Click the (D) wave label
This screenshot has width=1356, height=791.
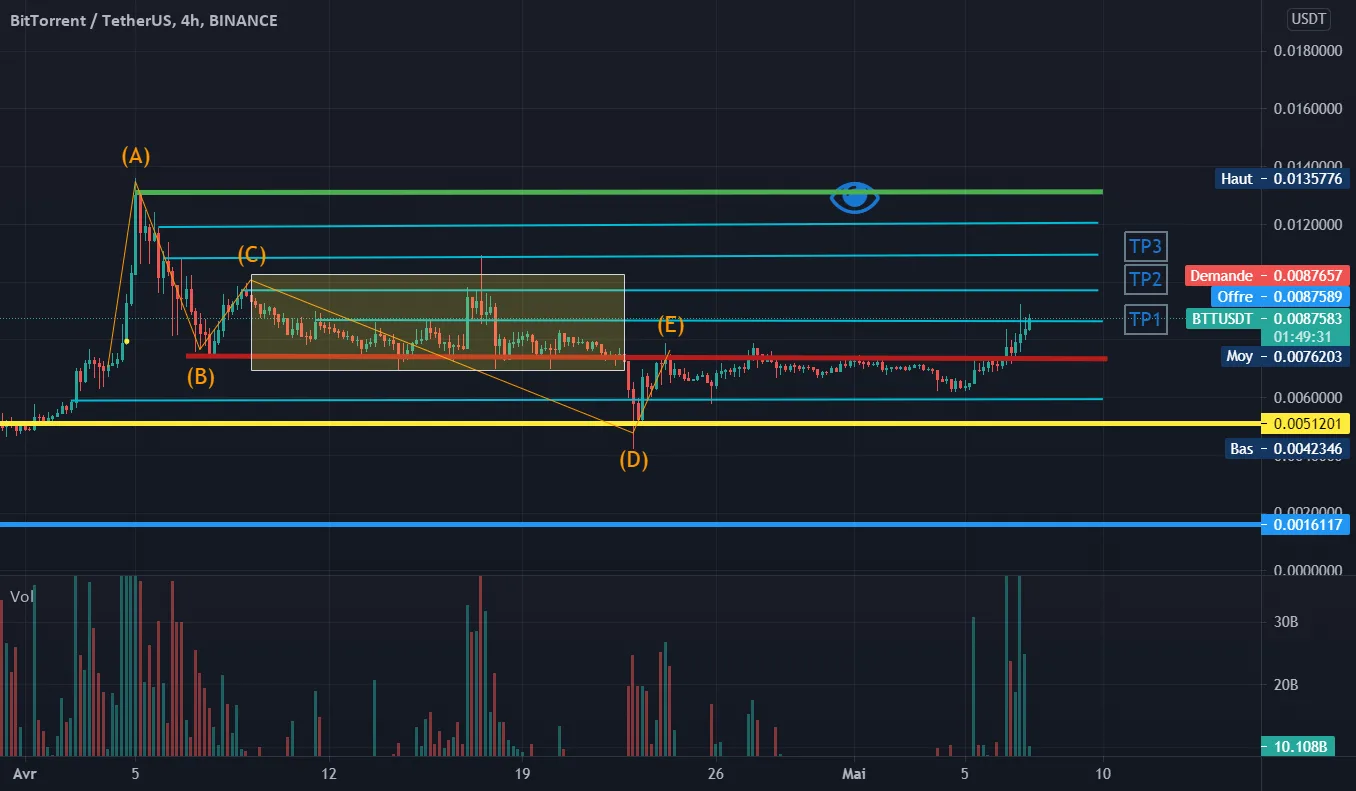click(x=633, y=460)
